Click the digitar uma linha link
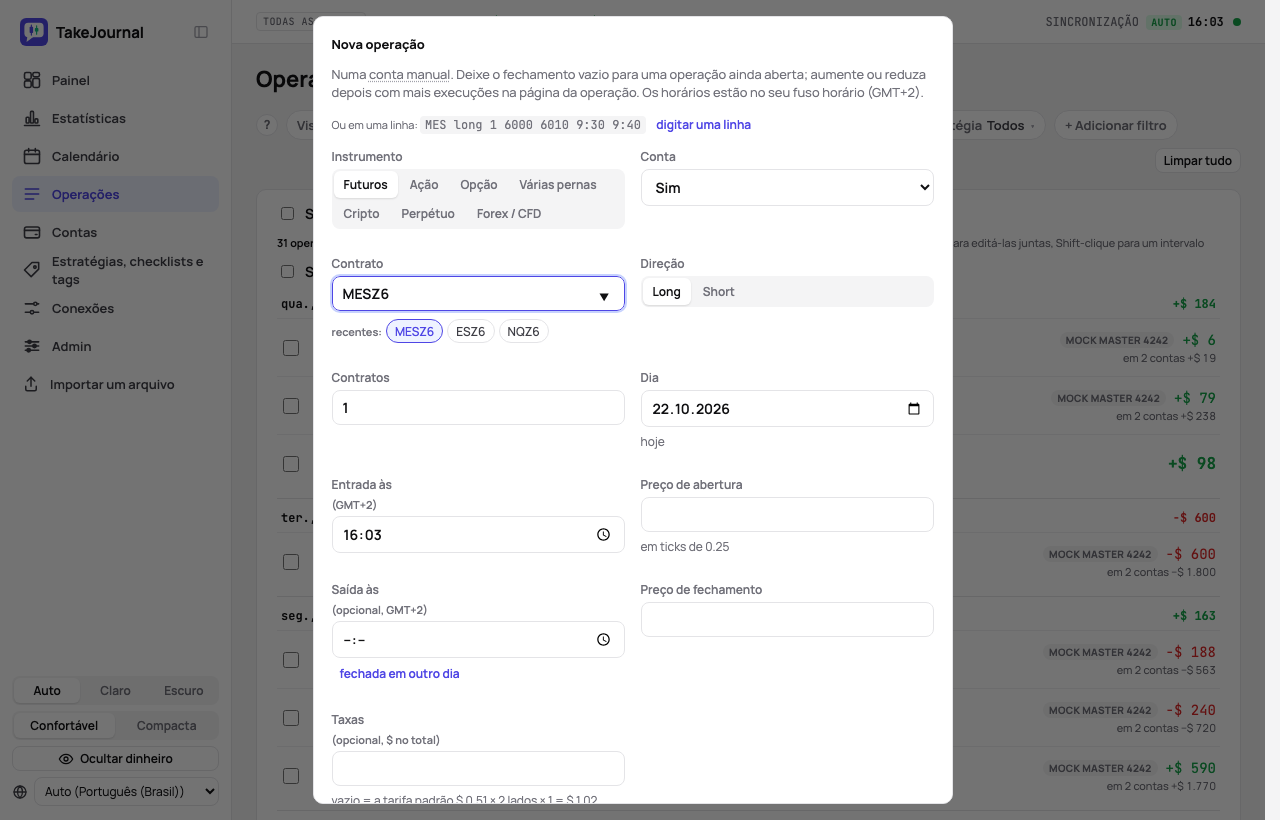The height and width of the screenshot is (820, 1280). (x=703, y=125)
